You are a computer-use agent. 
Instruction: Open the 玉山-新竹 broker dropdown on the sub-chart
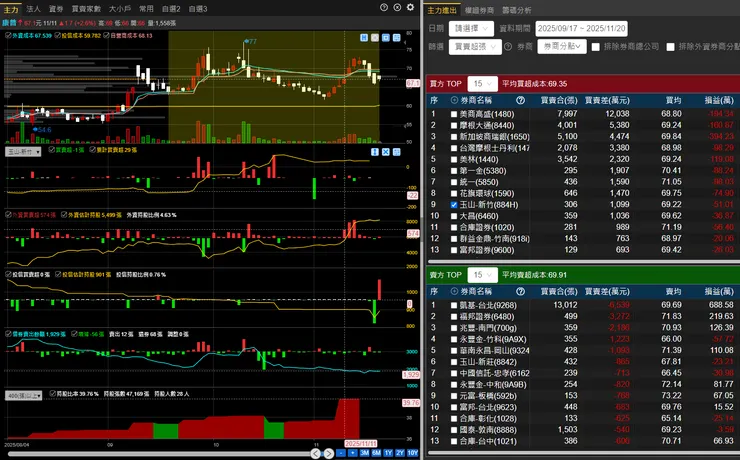pos(23,152)
